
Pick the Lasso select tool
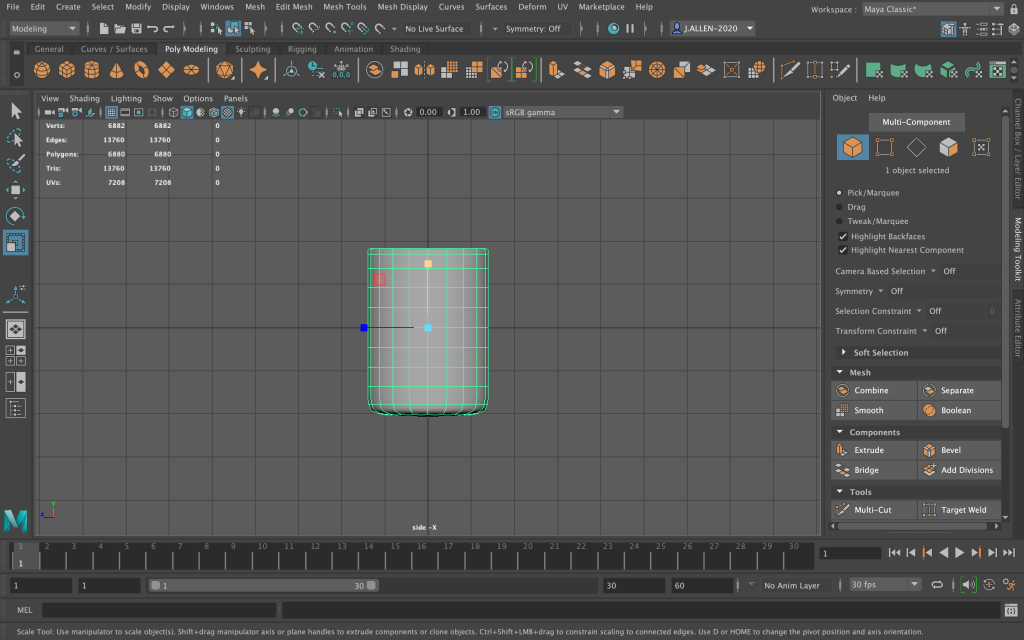[16, 137]
